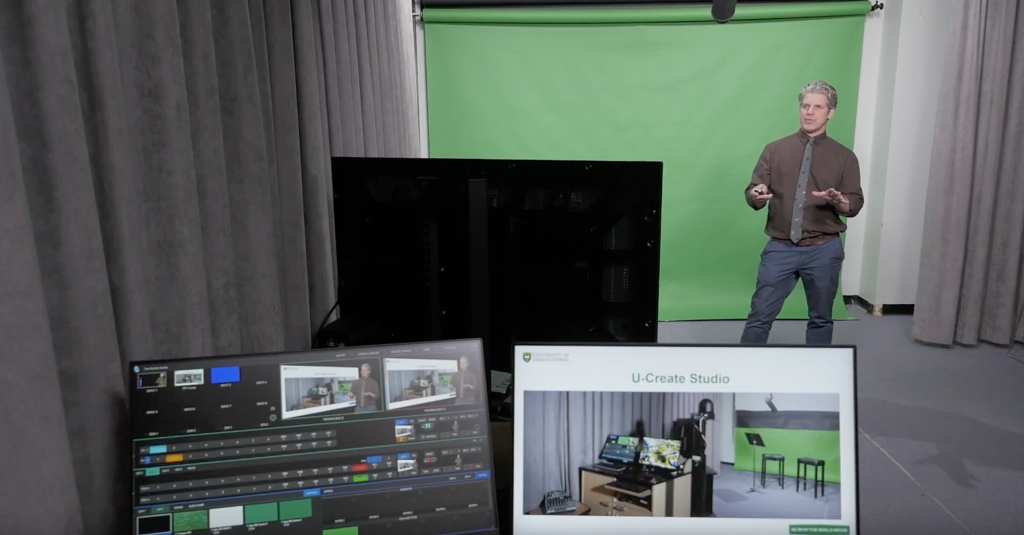1024x535 pixels.
Task: Select the solid blue input source thumbnail
Action: [x=225, y=375]
